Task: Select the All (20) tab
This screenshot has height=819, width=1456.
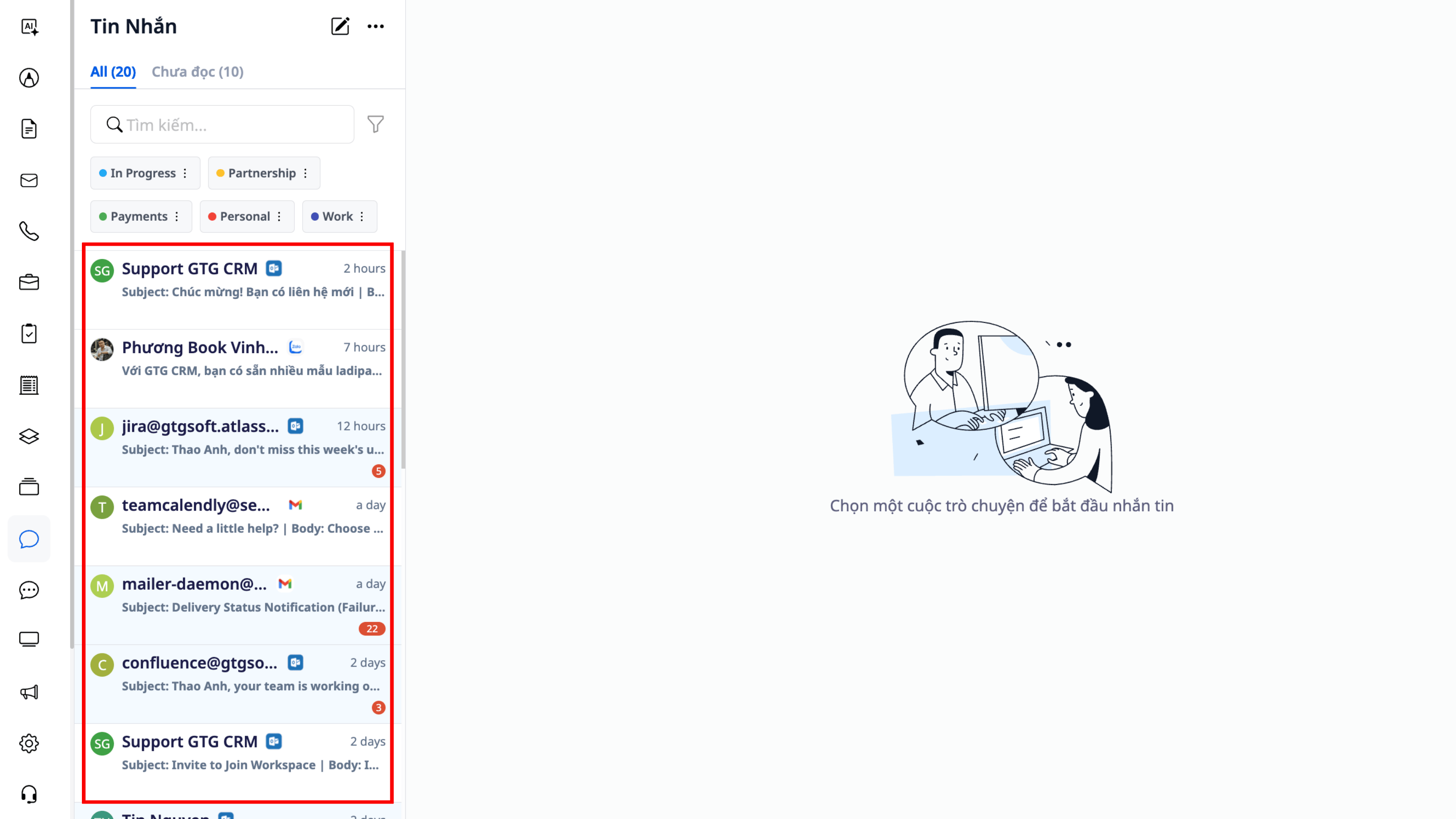Action: tap(113, 72)
